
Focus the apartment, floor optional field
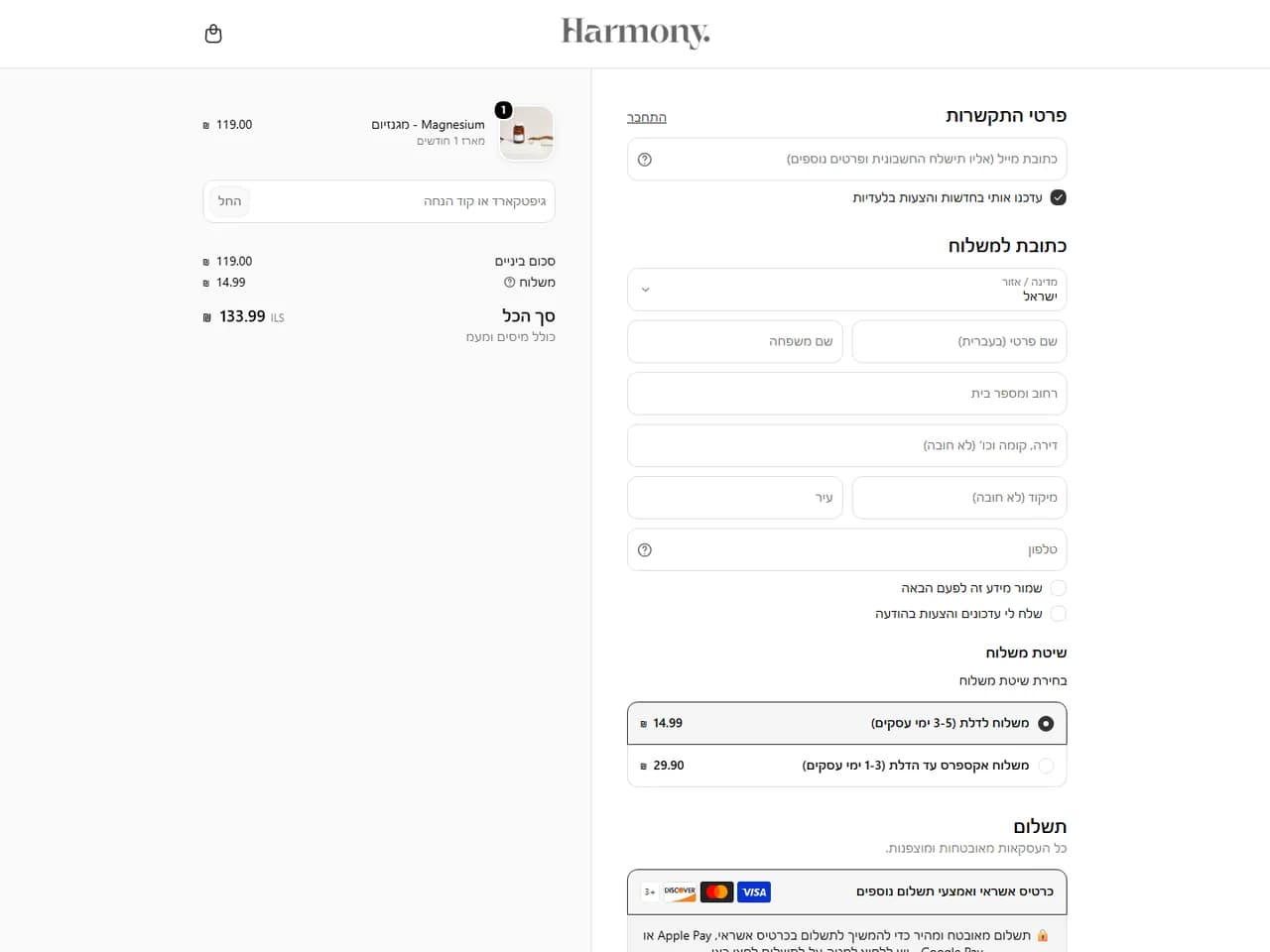847,445
